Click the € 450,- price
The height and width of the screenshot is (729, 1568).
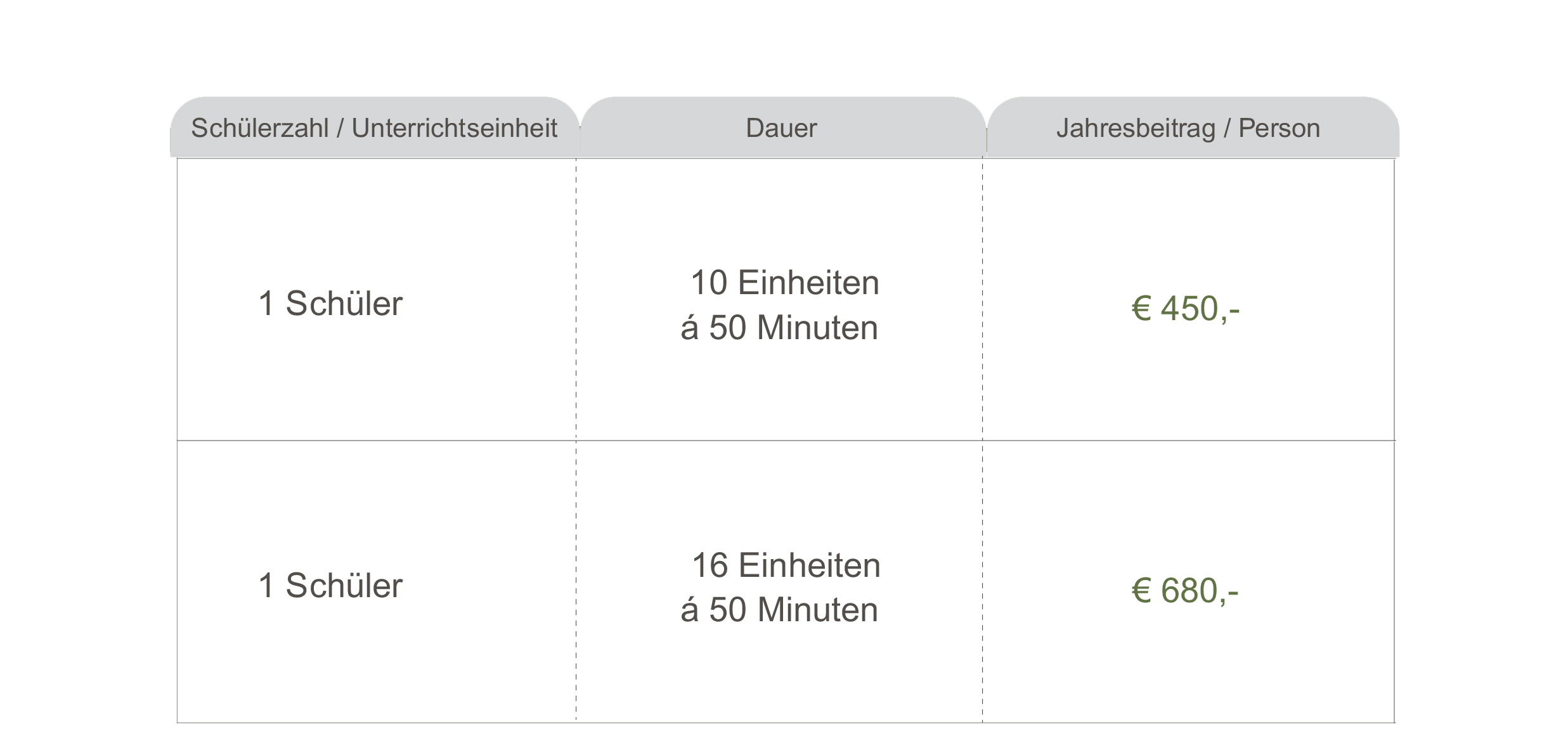(1185, 309)
